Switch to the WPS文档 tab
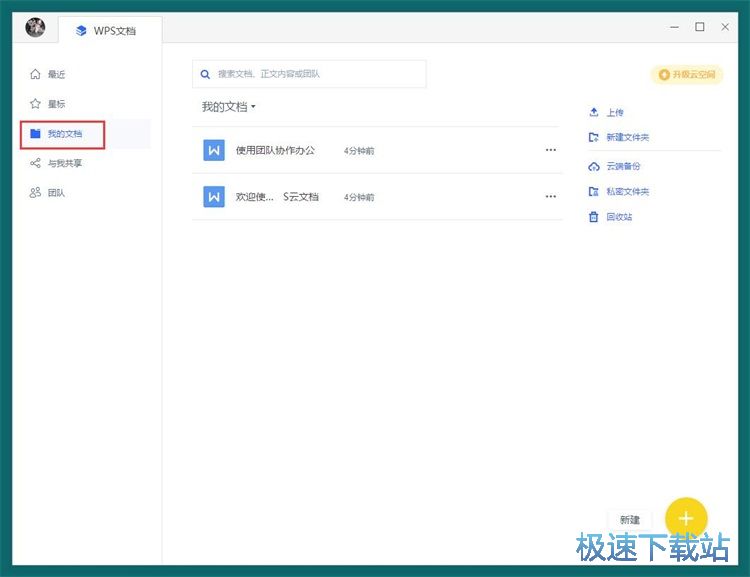This screenshot has width=750, height=577. 109,30
